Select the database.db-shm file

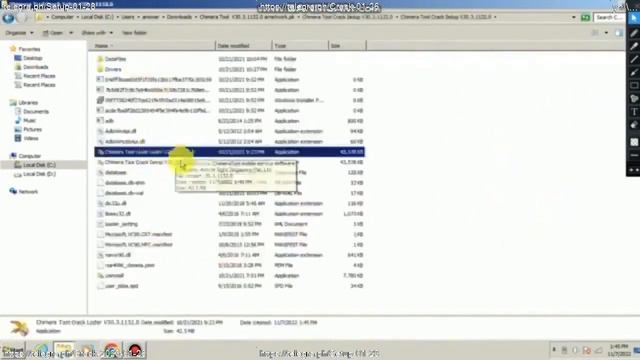point(125,182)
